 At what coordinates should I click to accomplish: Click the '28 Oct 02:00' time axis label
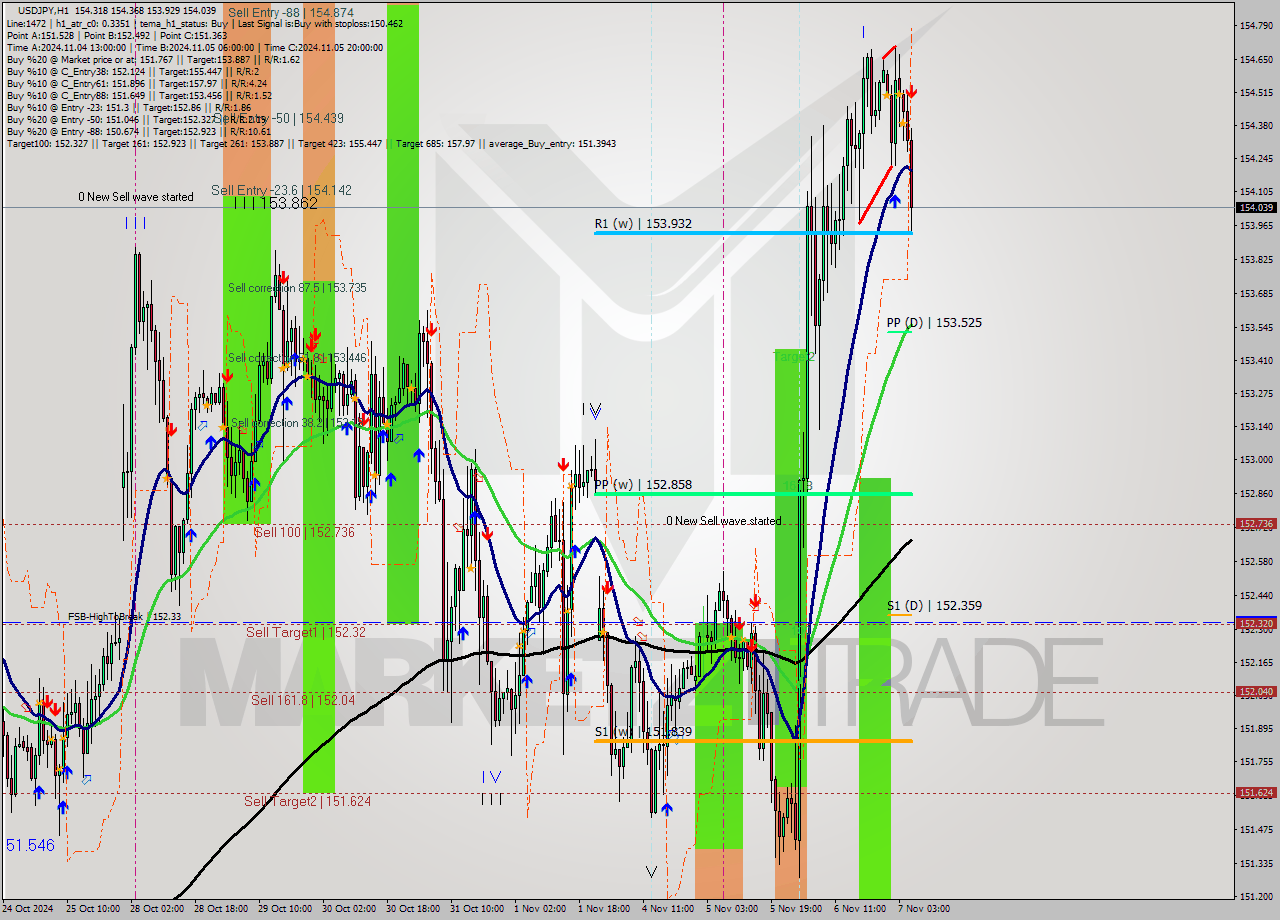(x=155, y=909)
